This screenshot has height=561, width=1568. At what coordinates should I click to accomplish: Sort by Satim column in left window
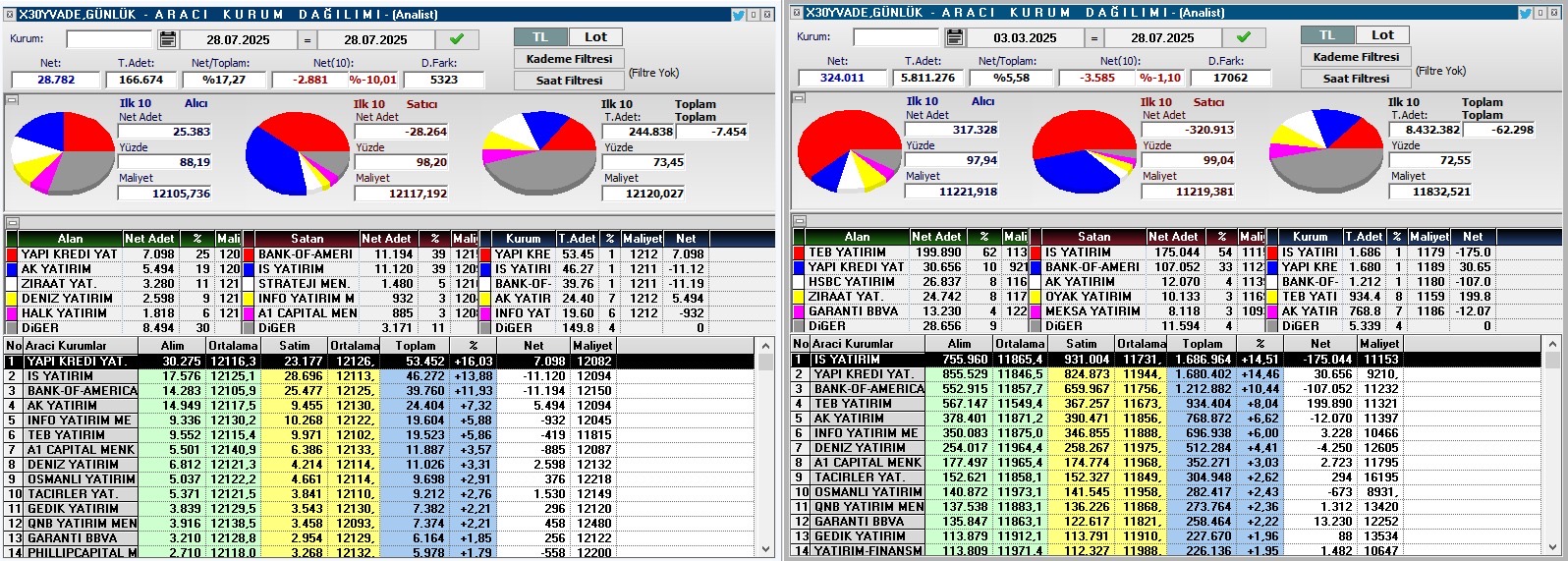(294, 346)
